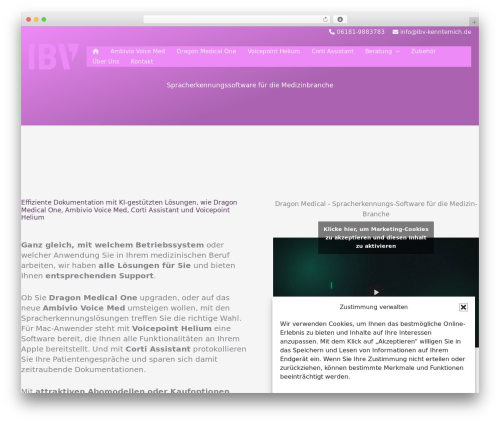Image resolution: width=500 pixels, height=423 pixels.
Task: Click the 'Dragon Medical - Spracherkennungs-Software' video caption
Action: click(x=376, y=209)
